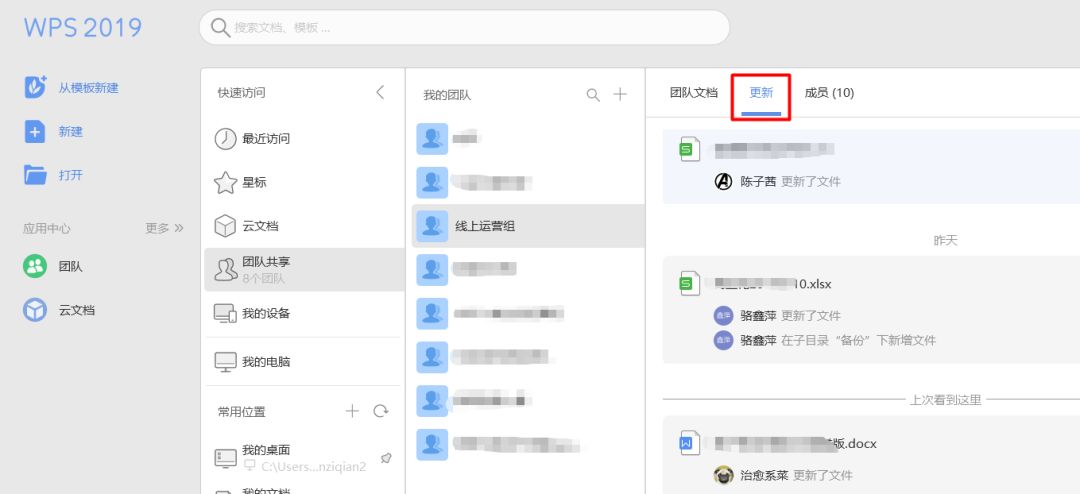Viewport: 1080px width, 494px height.
Task: Open 我的桌面 location
Action: (302, 457)
